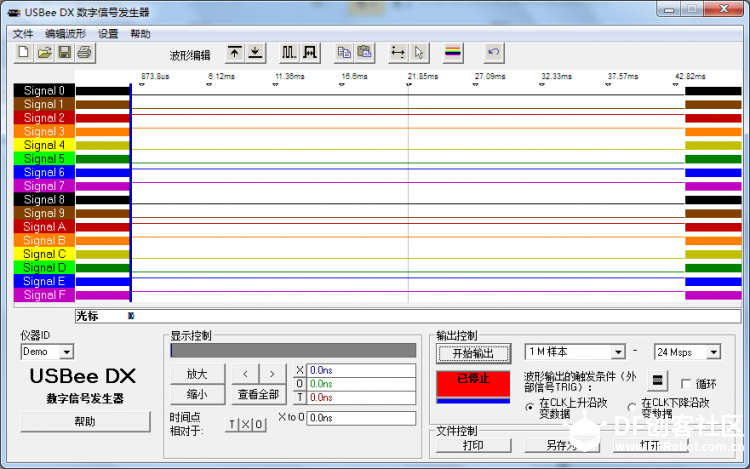This screenshot has height=469, width=750.
Task: Click the O cursor time field
Action: point(361,384)
